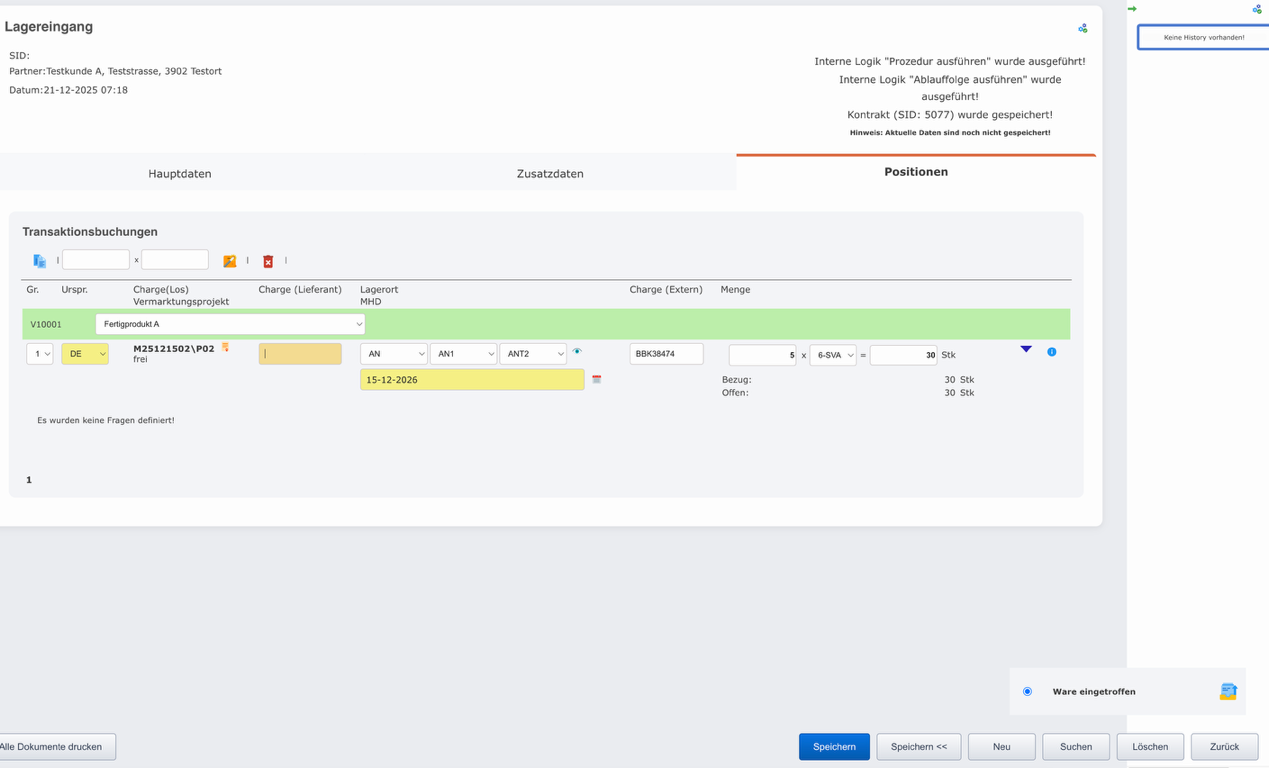Select the Ware eingetroffen radio button
The image size is (1269, 768).
tap(1027, 692)
